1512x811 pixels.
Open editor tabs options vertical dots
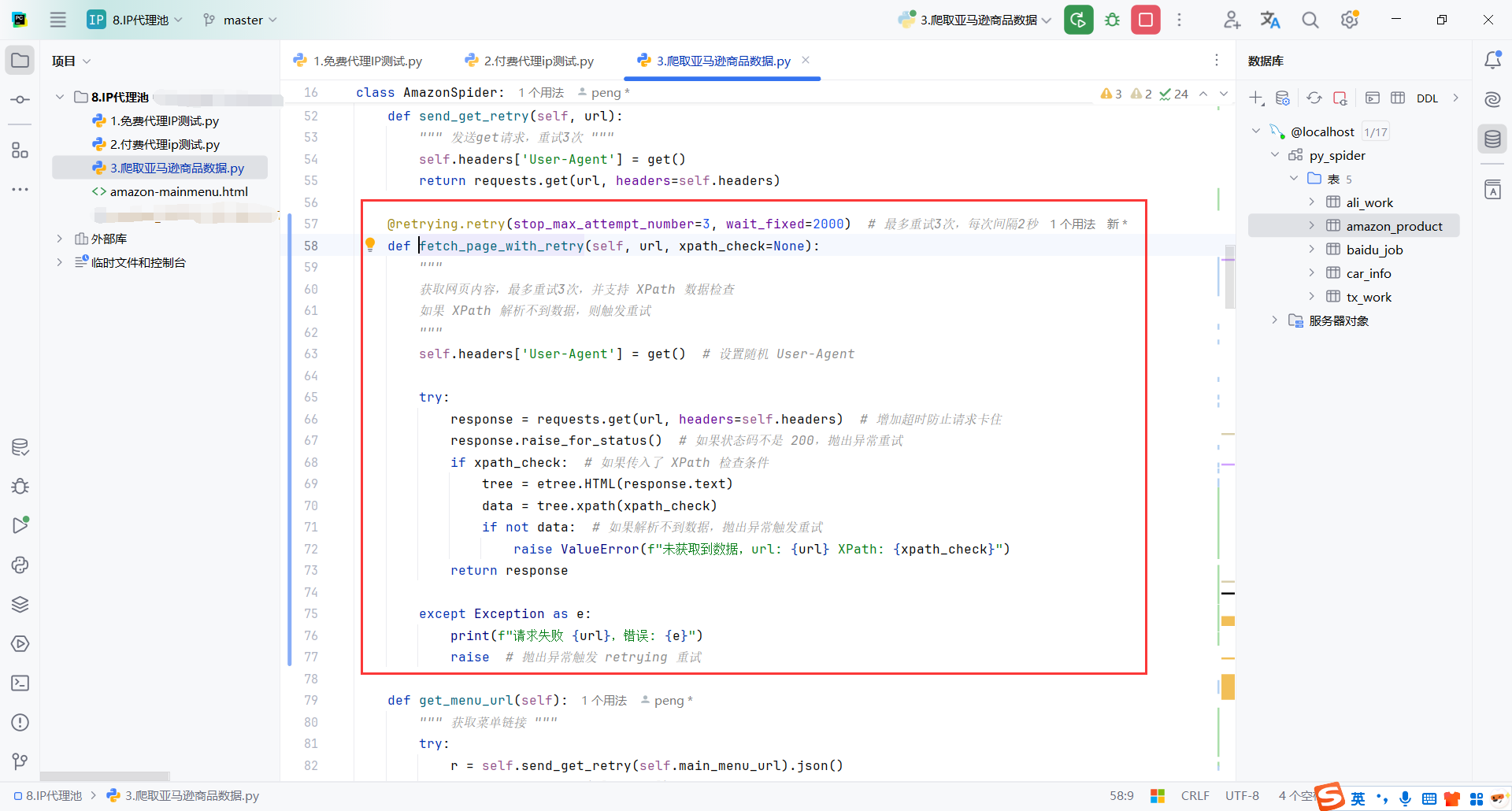point(1217,61)
